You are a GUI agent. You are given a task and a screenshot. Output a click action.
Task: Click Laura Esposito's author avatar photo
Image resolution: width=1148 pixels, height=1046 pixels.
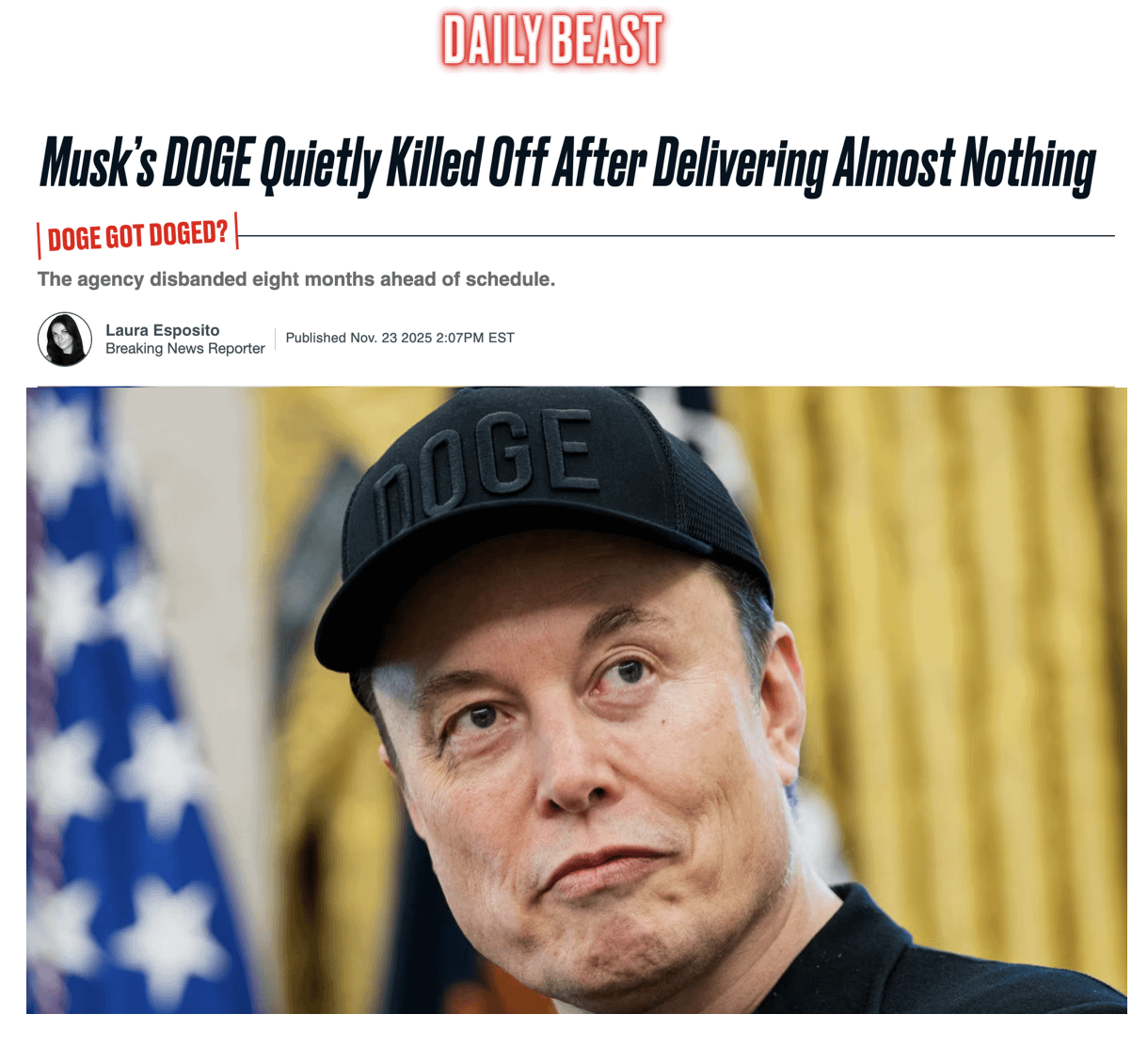click(x=65, y=339)
